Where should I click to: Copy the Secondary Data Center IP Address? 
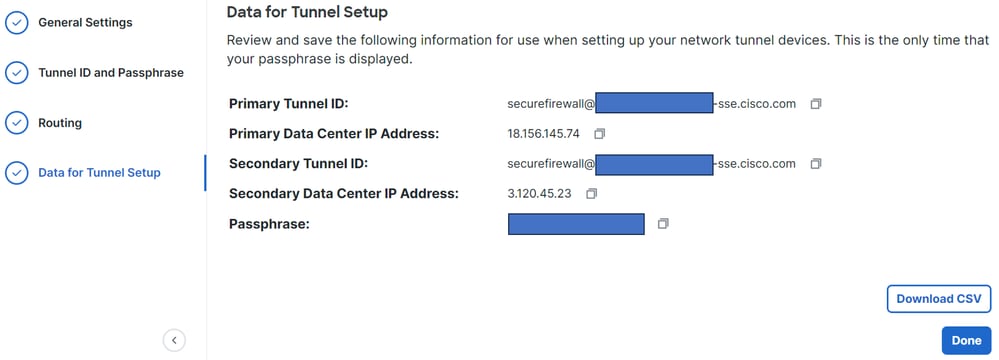pos(591,193)
